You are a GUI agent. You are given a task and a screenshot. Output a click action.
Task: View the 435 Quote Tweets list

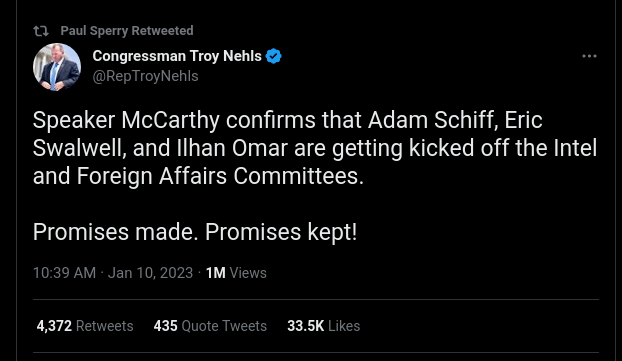coord(210,326)
